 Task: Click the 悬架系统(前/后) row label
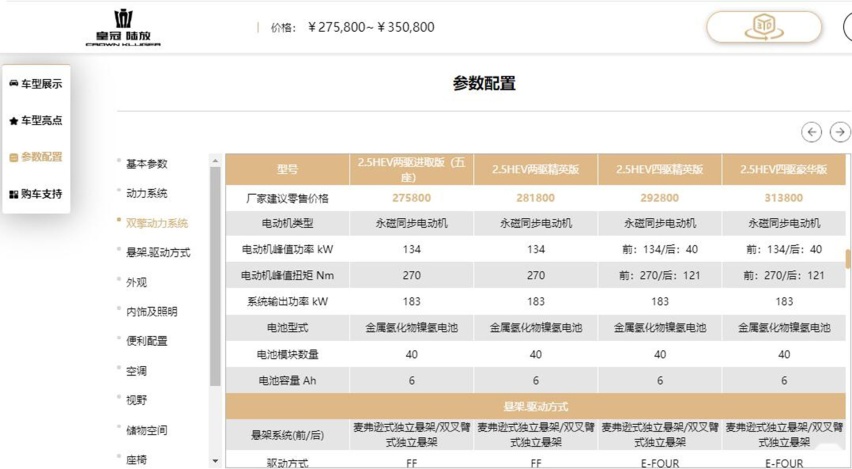click(287, 435)
